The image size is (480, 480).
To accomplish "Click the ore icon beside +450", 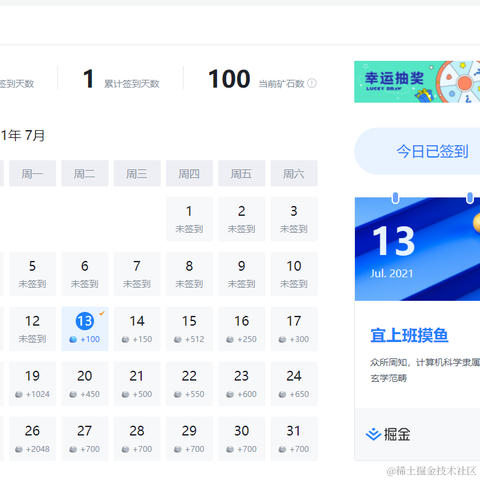I will [x=73, y=394].
